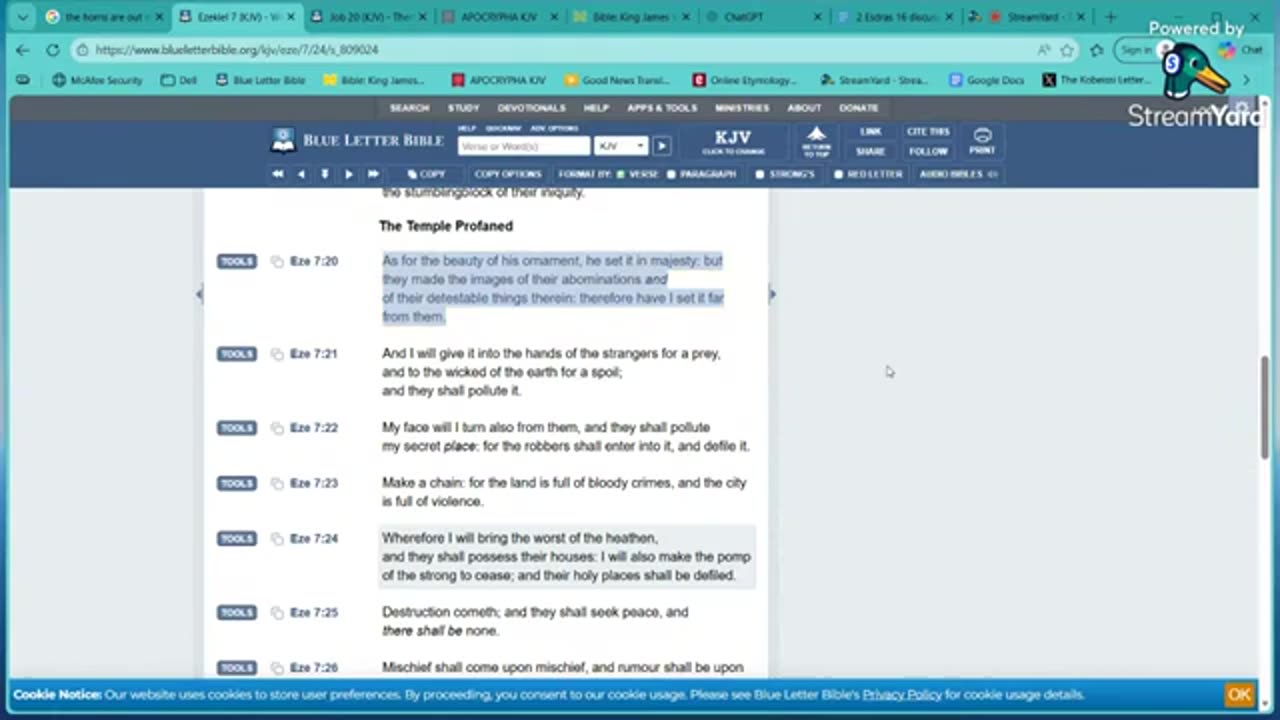Open Tools for Eze 7:24
This screenshot has width=1280, height=720.
[236, 539]
